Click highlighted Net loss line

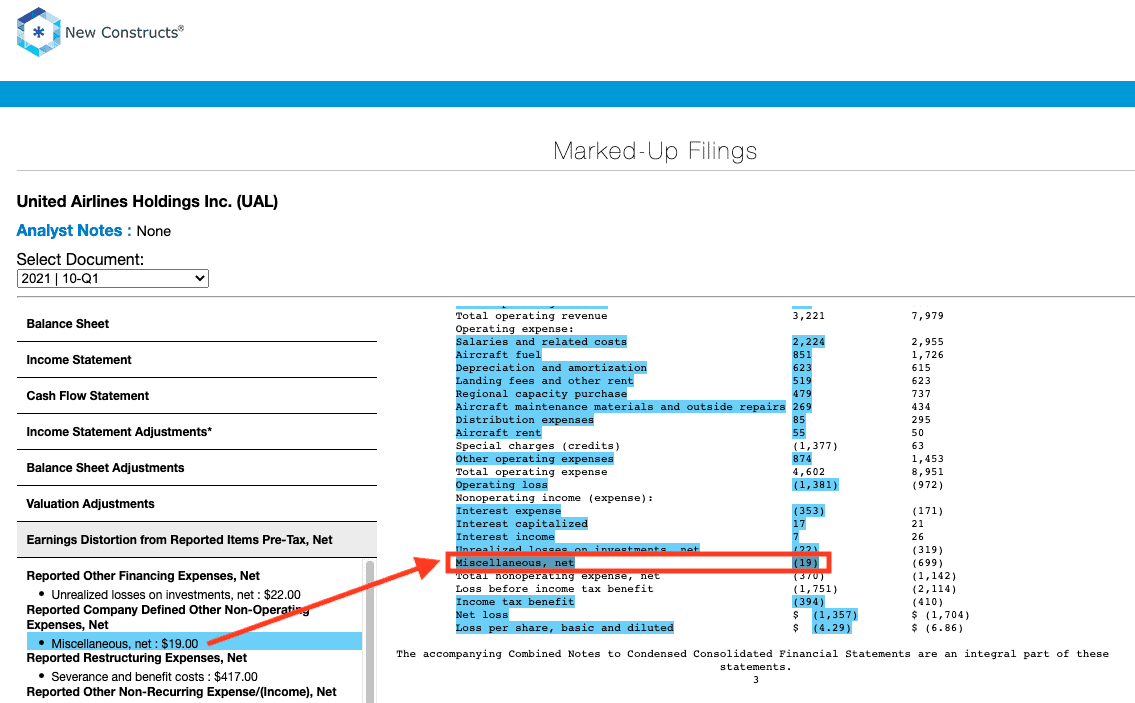(481, 615)
